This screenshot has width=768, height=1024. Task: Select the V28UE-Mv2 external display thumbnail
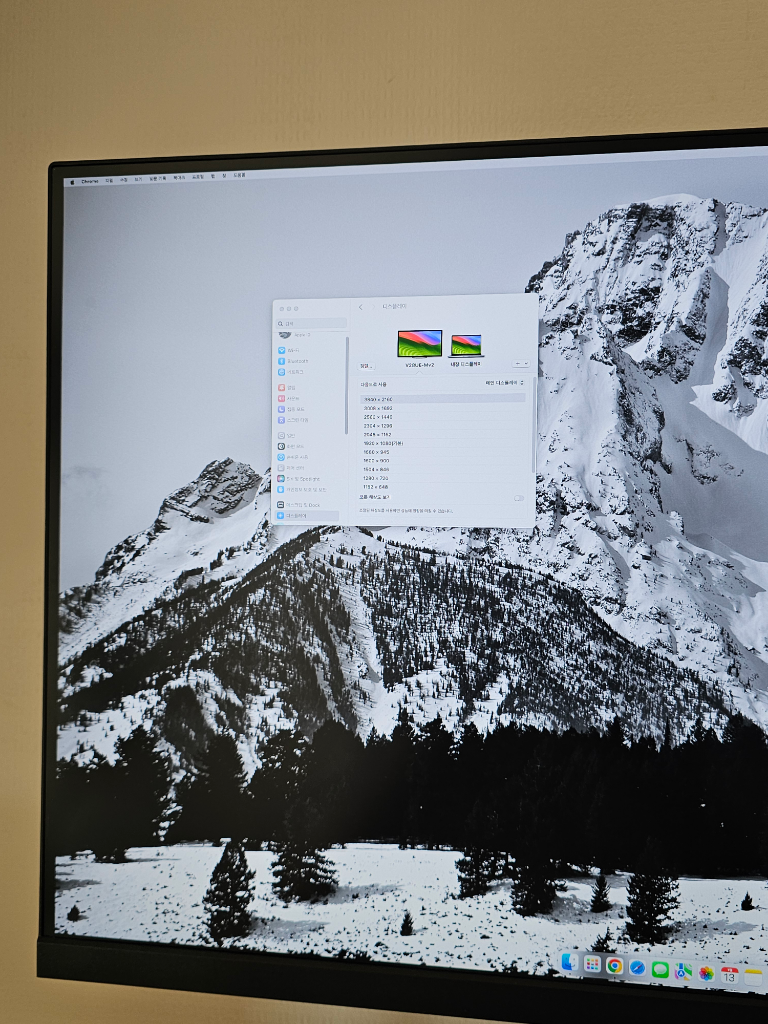[419, 344]
